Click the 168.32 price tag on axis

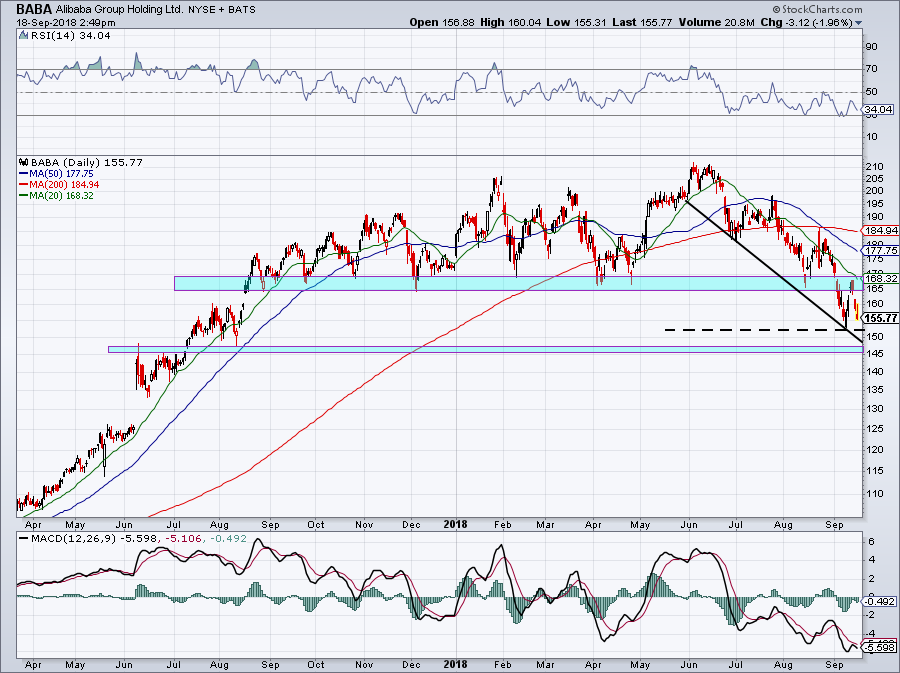tap(881, 278)
